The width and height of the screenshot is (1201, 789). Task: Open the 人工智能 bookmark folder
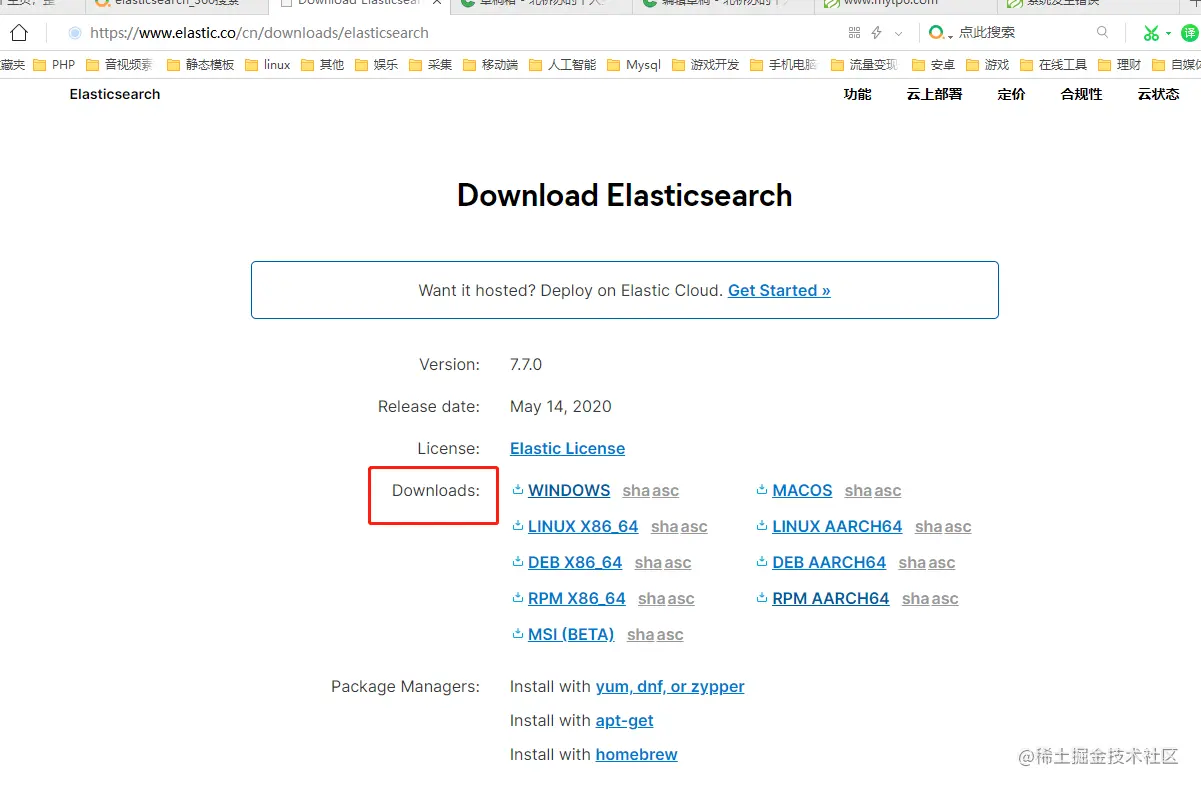(x=562, y=65)
